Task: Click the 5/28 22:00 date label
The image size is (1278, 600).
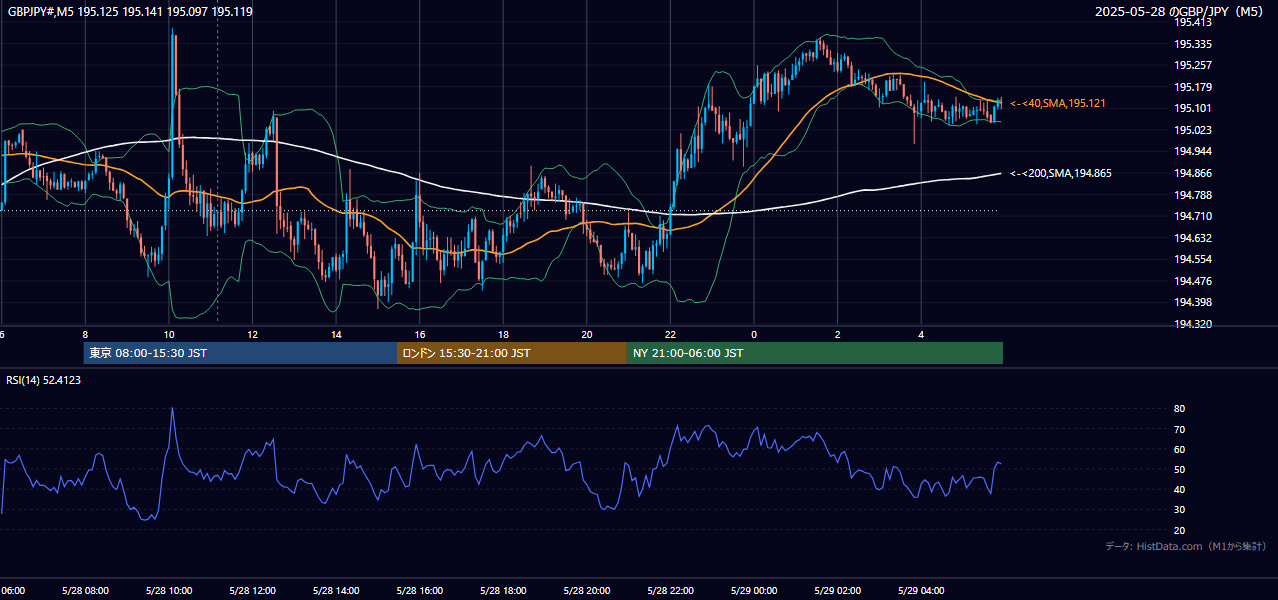Action: (670, 591)
